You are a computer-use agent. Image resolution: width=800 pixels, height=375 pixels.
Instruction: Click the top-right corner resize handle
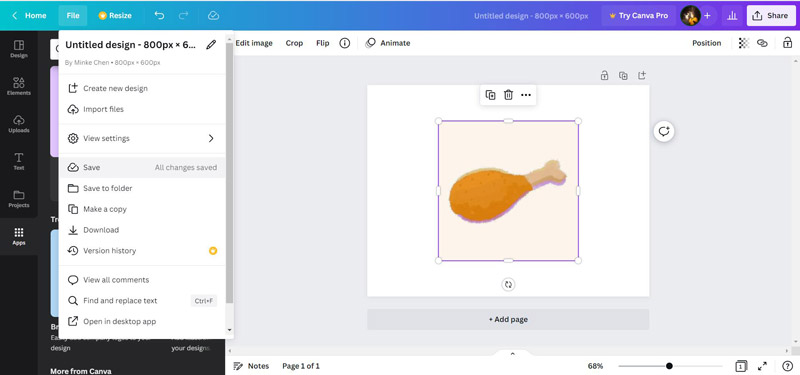pos(578,121)
